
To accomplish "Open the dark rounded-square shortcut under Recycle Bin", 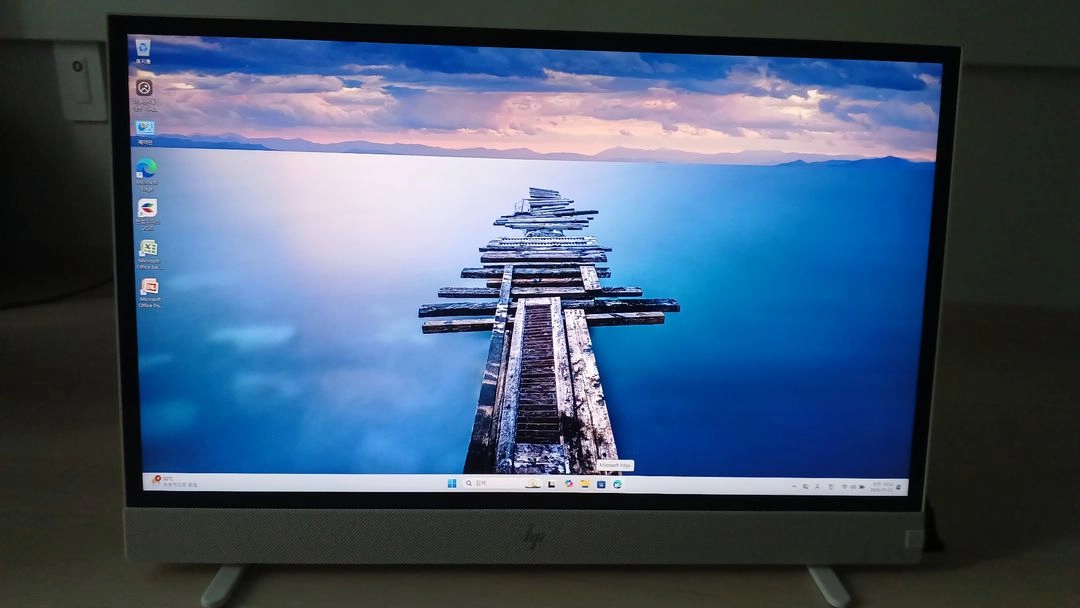I will tap(145, 95).
